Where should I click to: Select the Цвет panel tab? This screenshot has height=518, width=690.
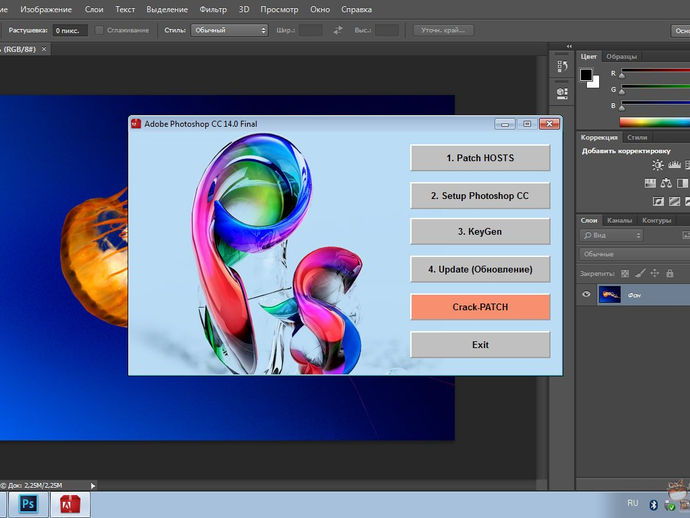pyautogui.click(x=588, y=56)
